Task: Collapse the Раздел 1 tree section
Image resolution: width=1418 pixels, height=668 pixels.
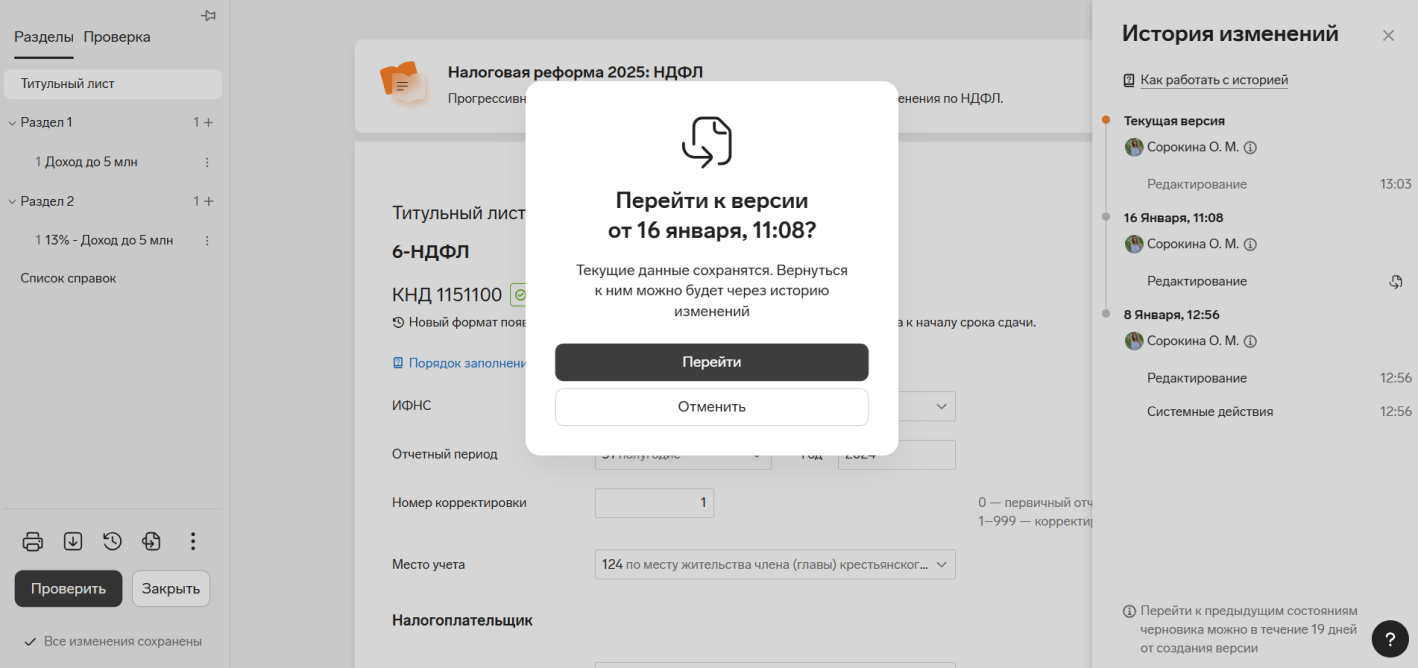Action: 12,123
